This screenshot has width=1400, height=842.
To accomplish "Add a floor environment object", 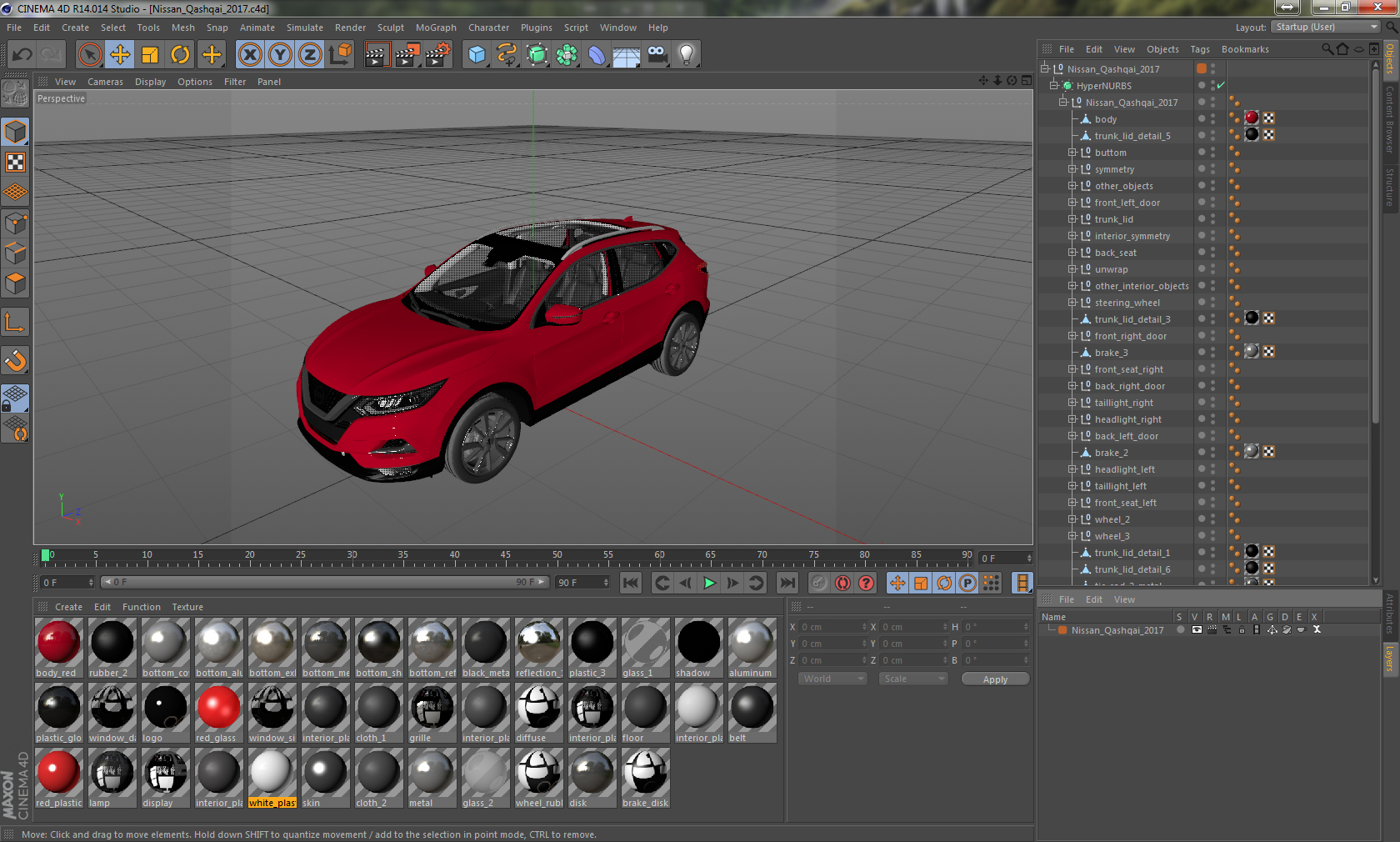I will click(627, 55).
